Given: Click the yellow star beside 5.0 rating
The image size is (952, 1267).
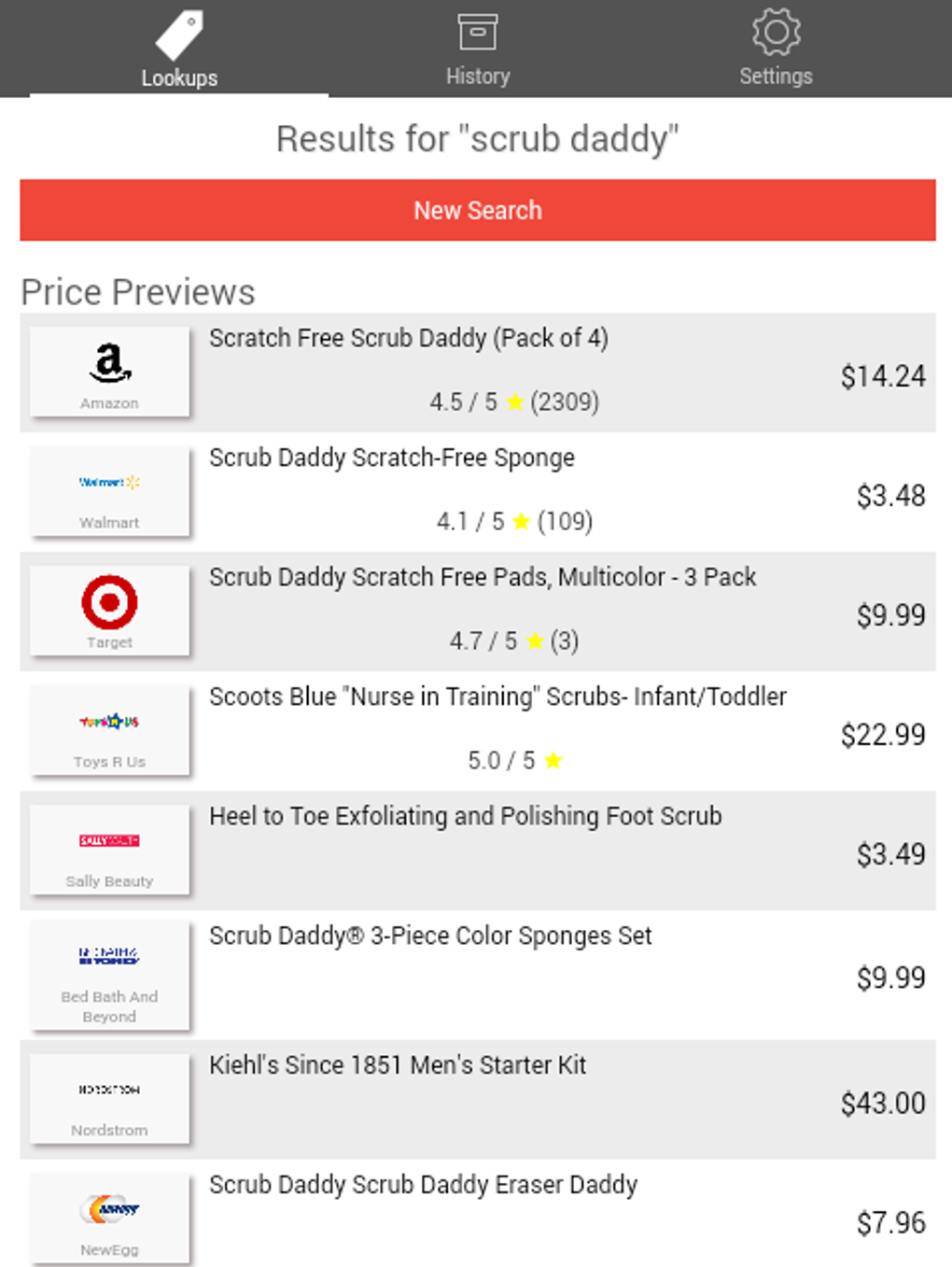Looking at the screenshot, I should (x=552, y=761).
